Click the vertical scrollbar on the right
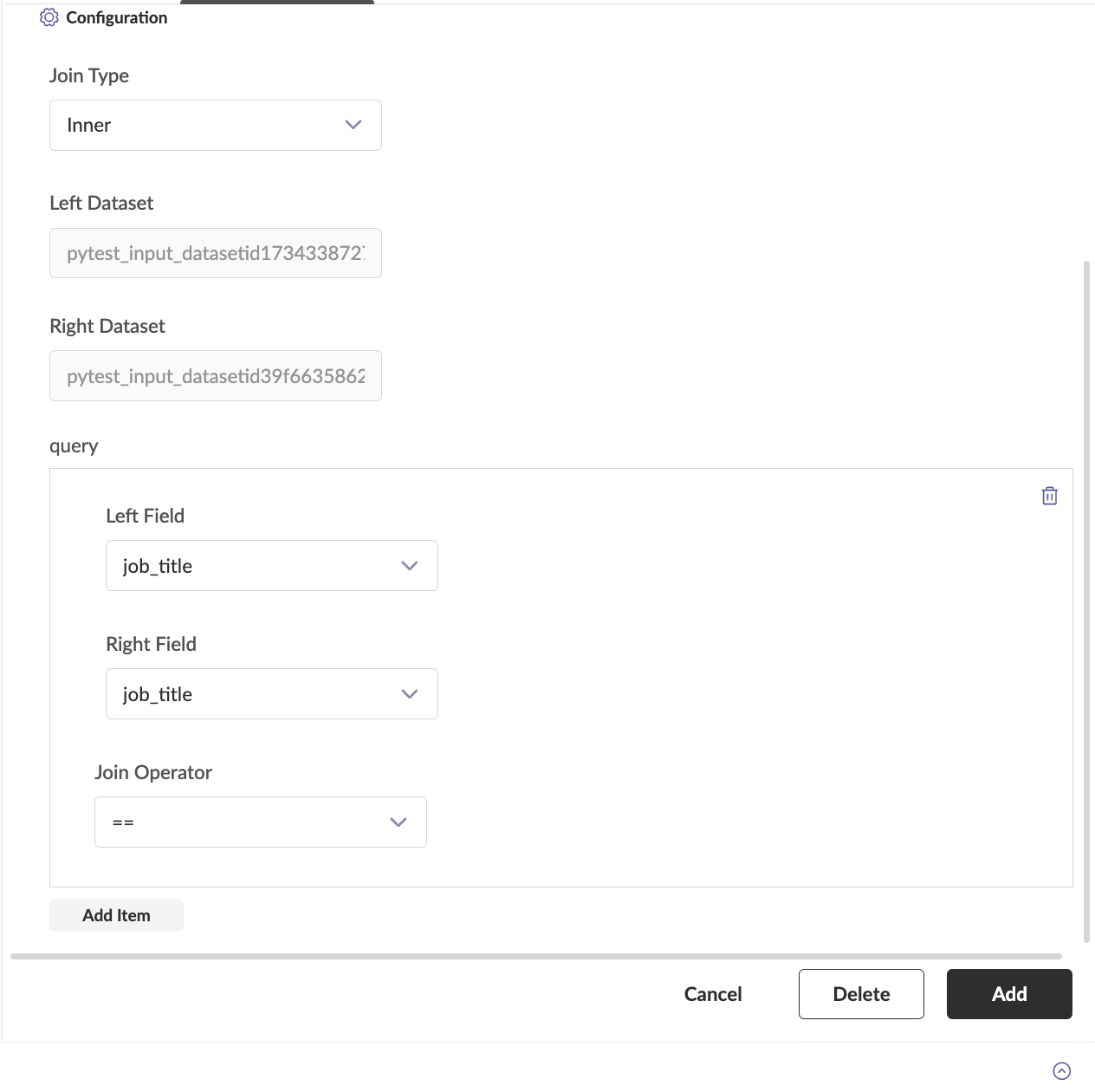Viewport: 1095px width, 1092px height. (1087, 598)
